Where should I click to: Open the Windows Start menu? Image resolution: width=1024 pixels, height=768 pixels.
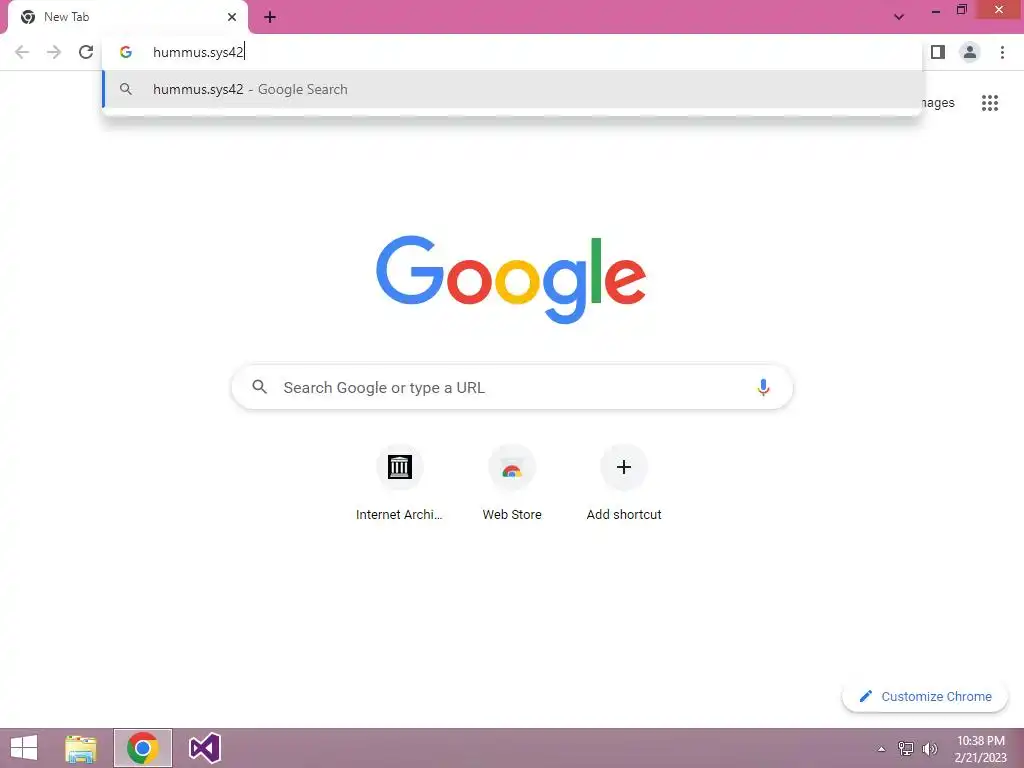[x=24, y=748]
